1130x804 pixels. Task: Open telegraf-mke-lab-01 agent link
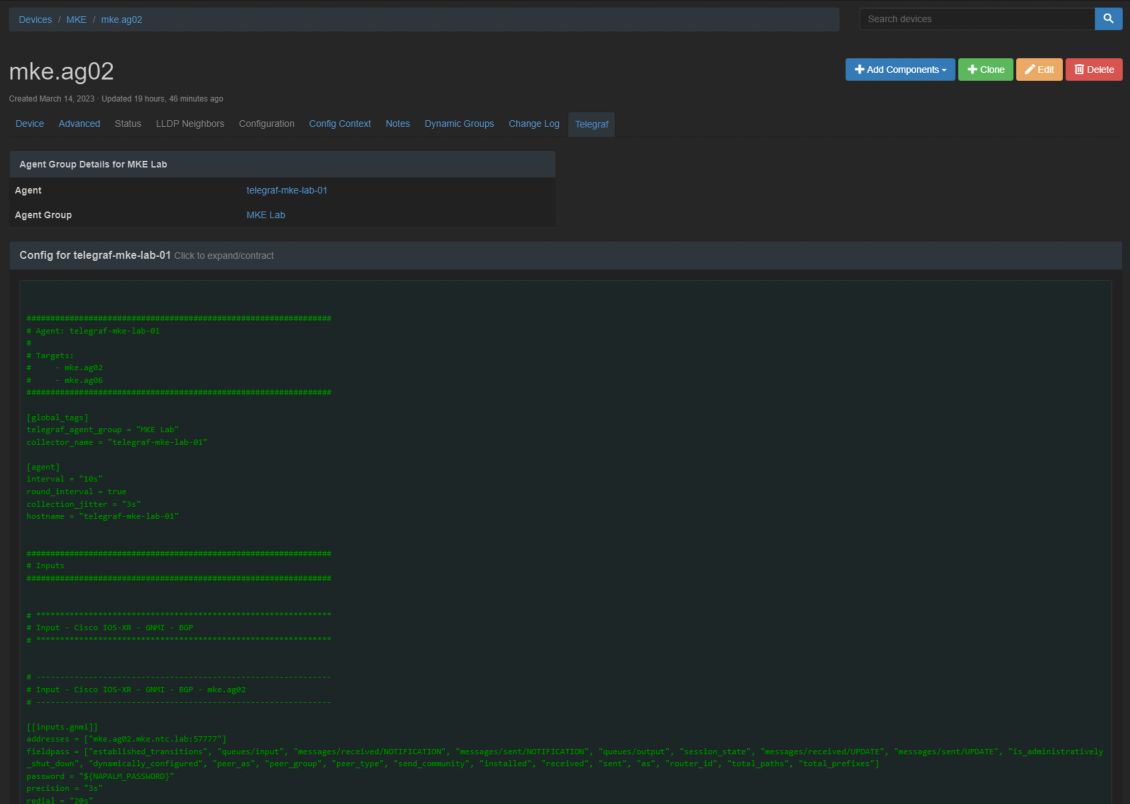click(287, 190)
